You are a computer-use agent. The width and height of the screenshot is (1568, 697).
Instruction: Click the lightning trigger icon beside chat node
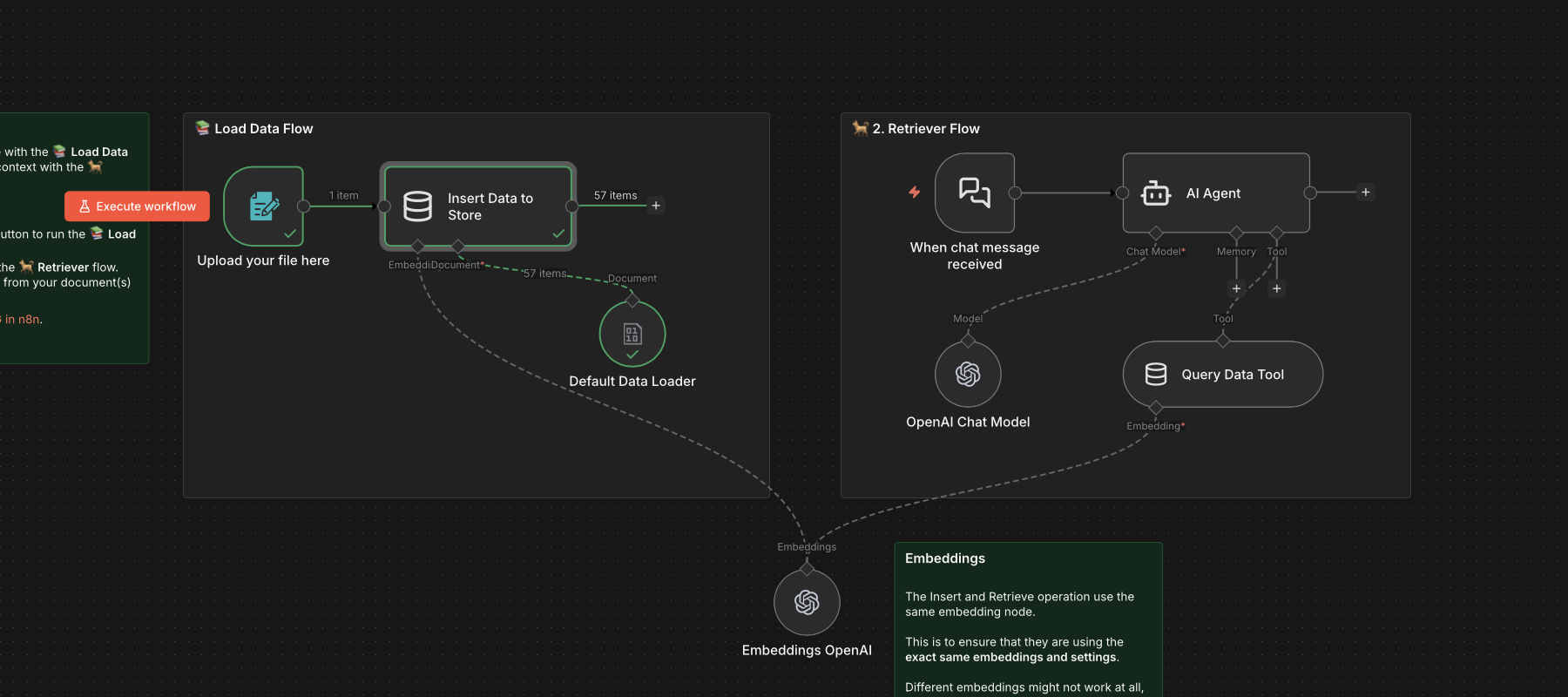click(x=914, y=192)
